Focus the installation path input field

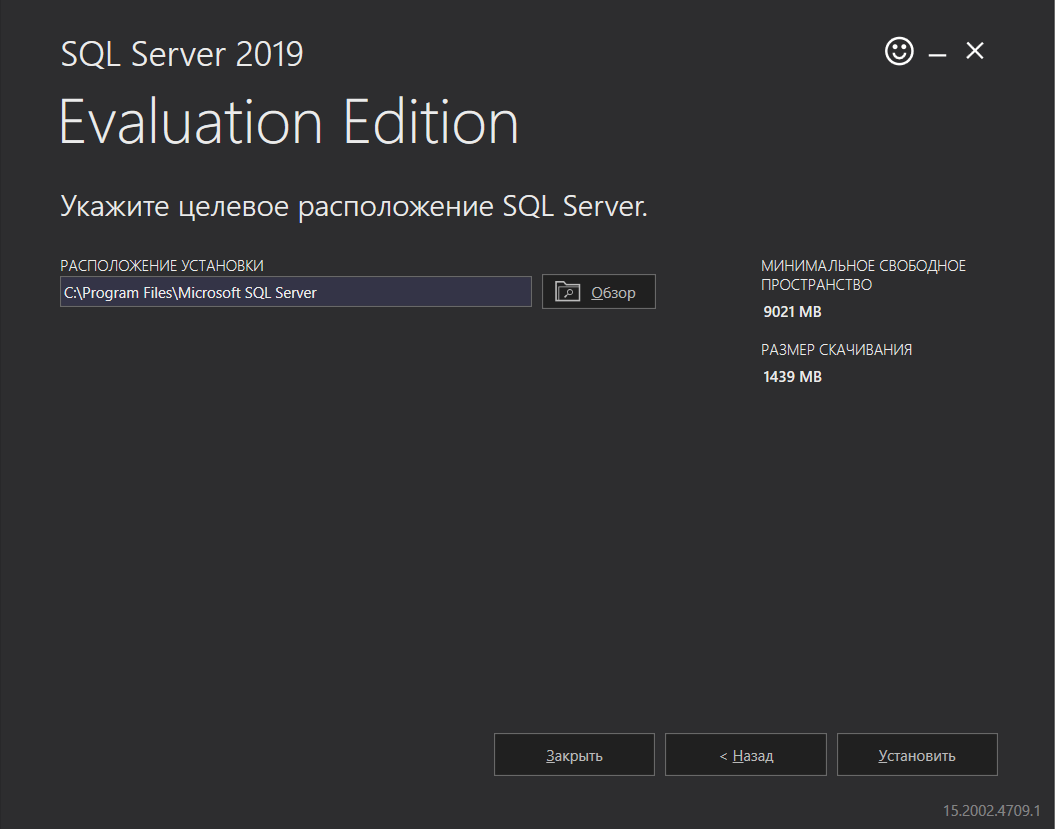pyautogui.click(x=295, y=292)
